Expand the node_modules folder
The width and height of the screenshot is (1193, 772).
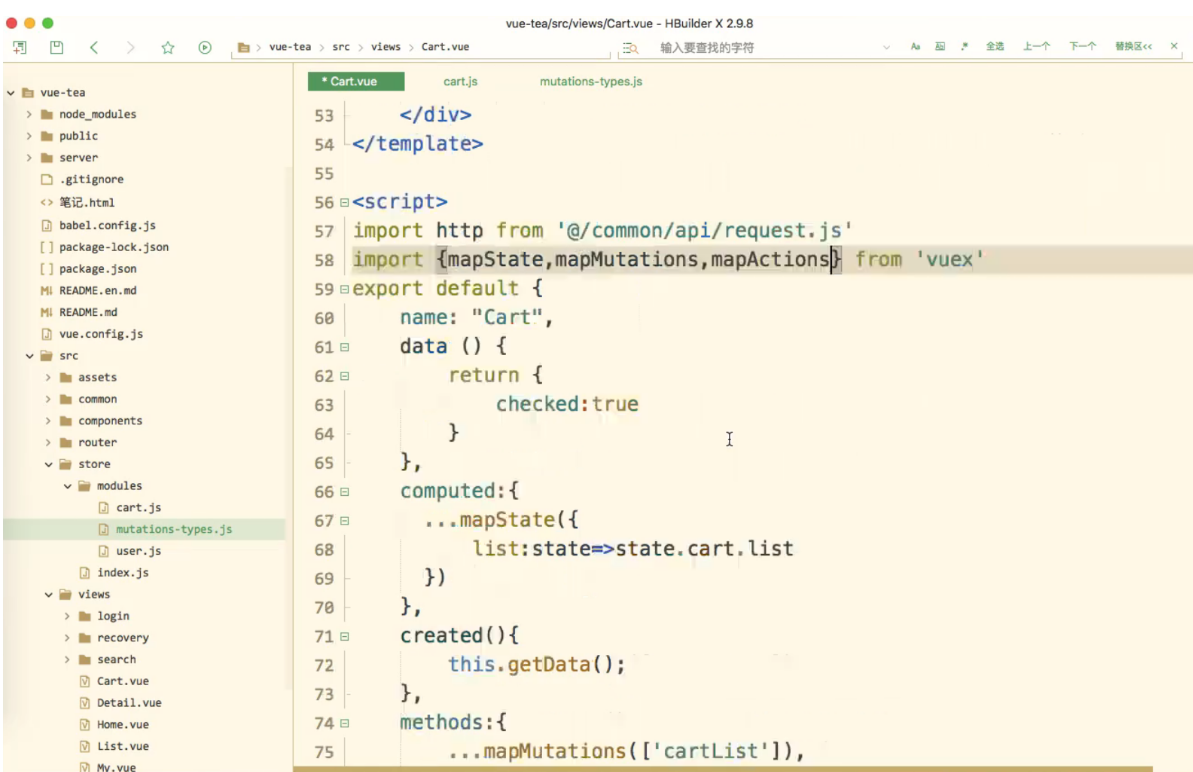(x=29, y=114)
